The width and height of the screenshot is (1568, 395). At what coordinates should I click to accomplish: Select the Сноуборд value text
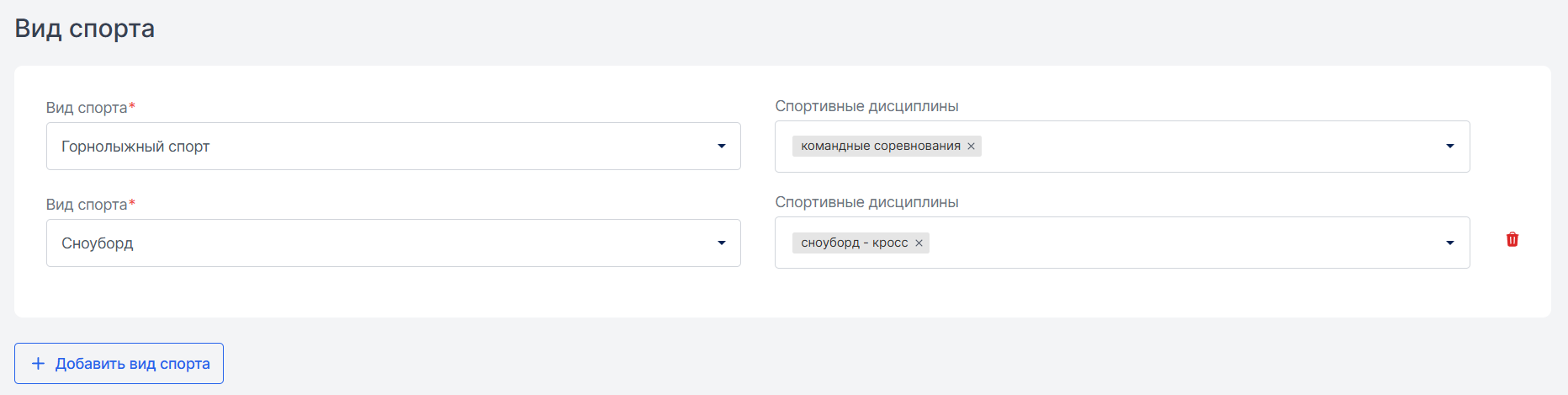98,243
